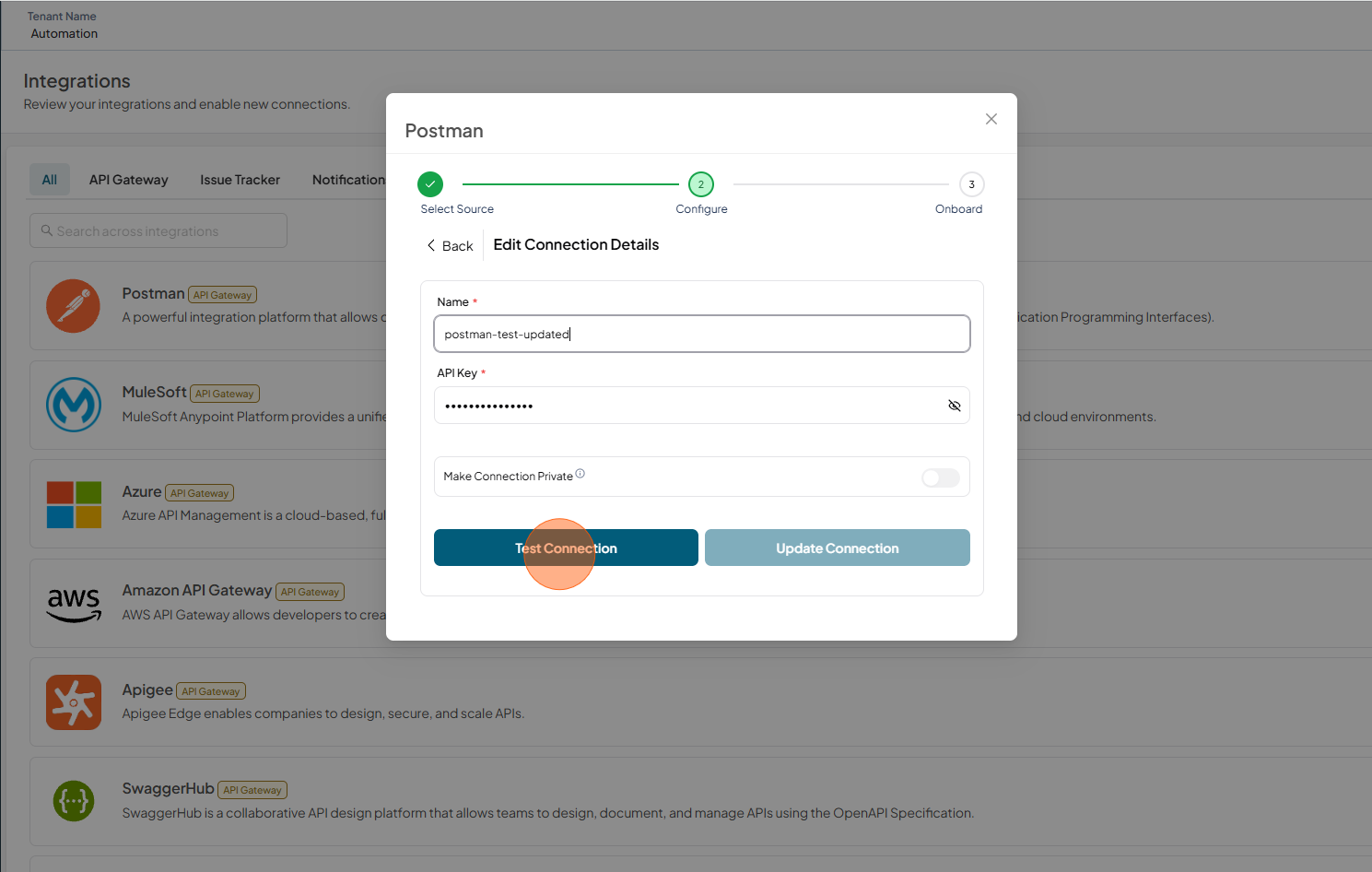1372x872 pixels.
Task: Focus the Search across integrations box
Action: tap(158, 230)
